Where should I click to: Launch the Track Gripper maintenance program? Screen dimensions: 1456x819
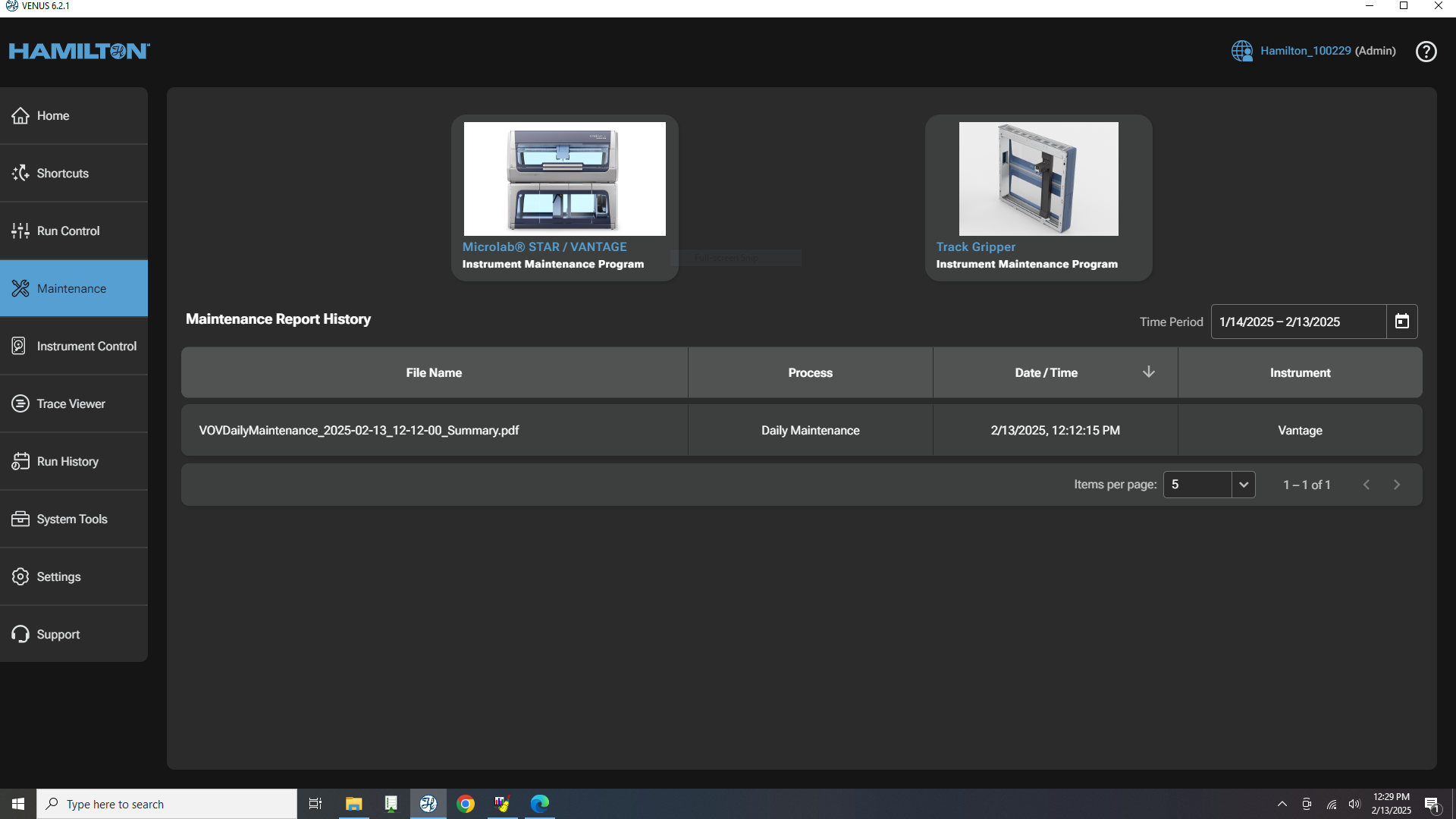pyautogui.click(x=1037, y=197)
